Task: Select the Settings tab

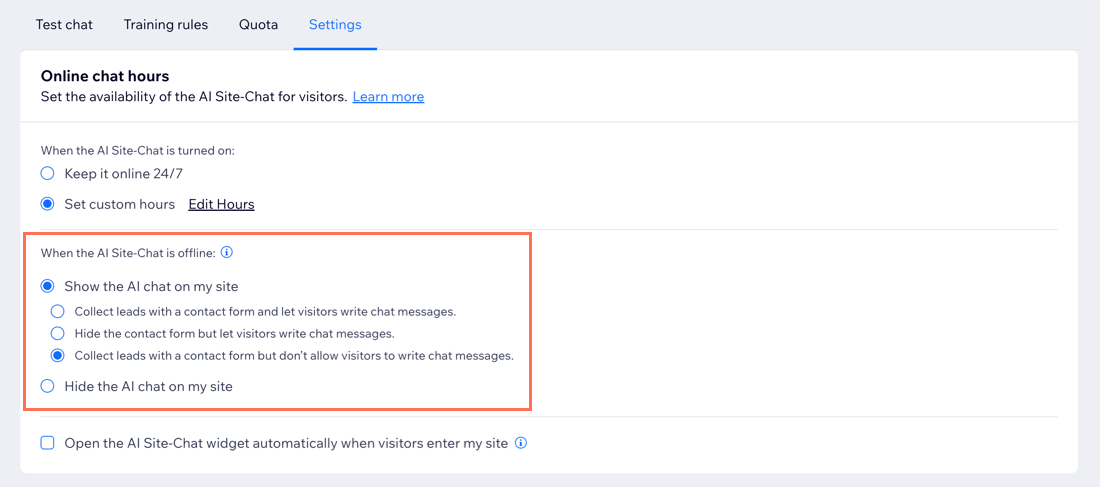Action: (x=335, y=25)
